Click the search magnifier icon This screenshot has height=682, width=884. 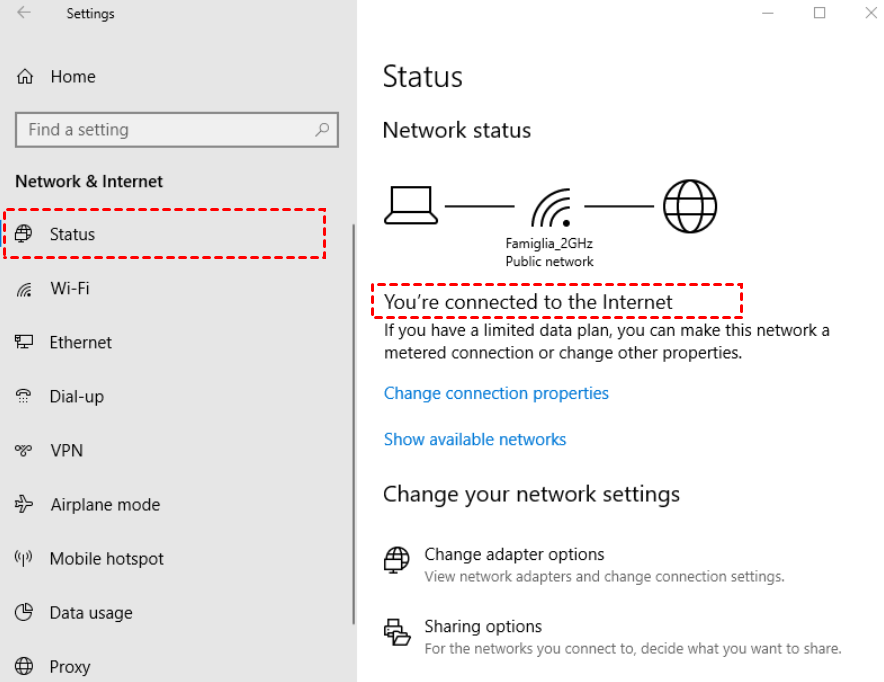point(322,130)
